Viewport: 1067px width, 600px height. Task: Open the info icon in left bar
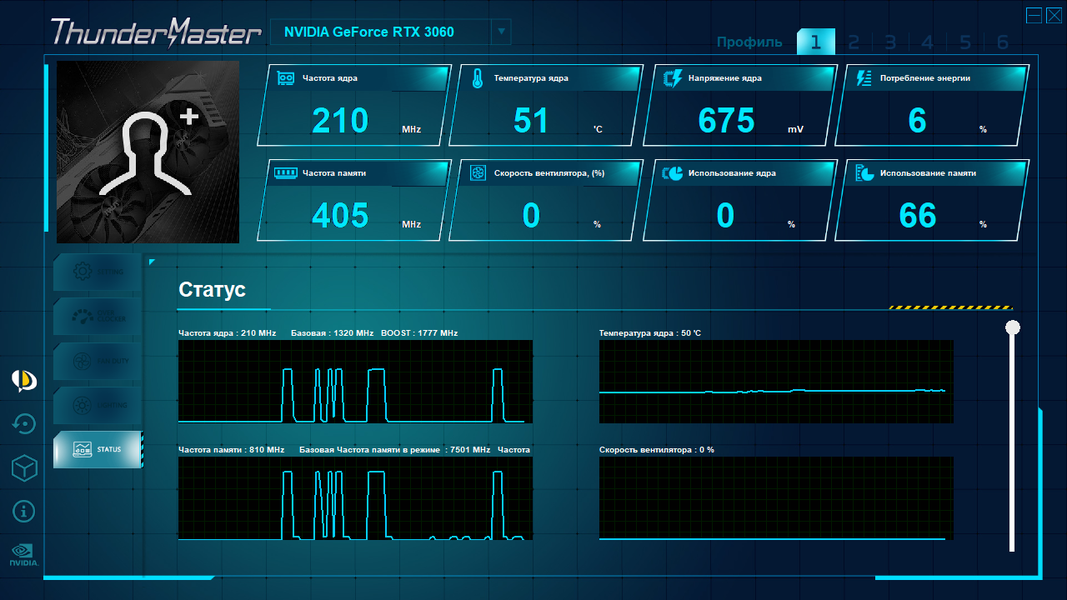pos(24,511)
